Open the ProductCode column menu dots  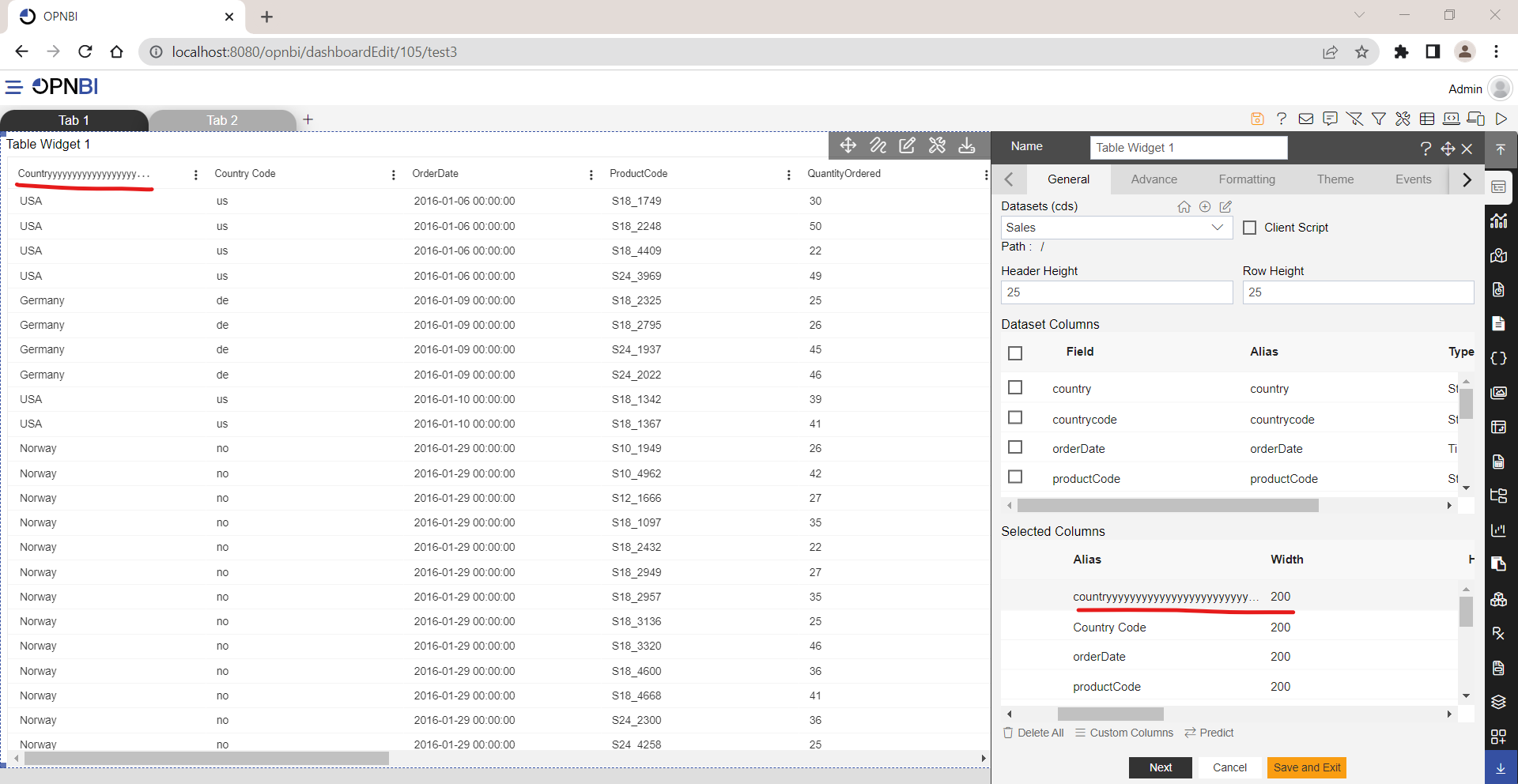[x=789, y=175]
